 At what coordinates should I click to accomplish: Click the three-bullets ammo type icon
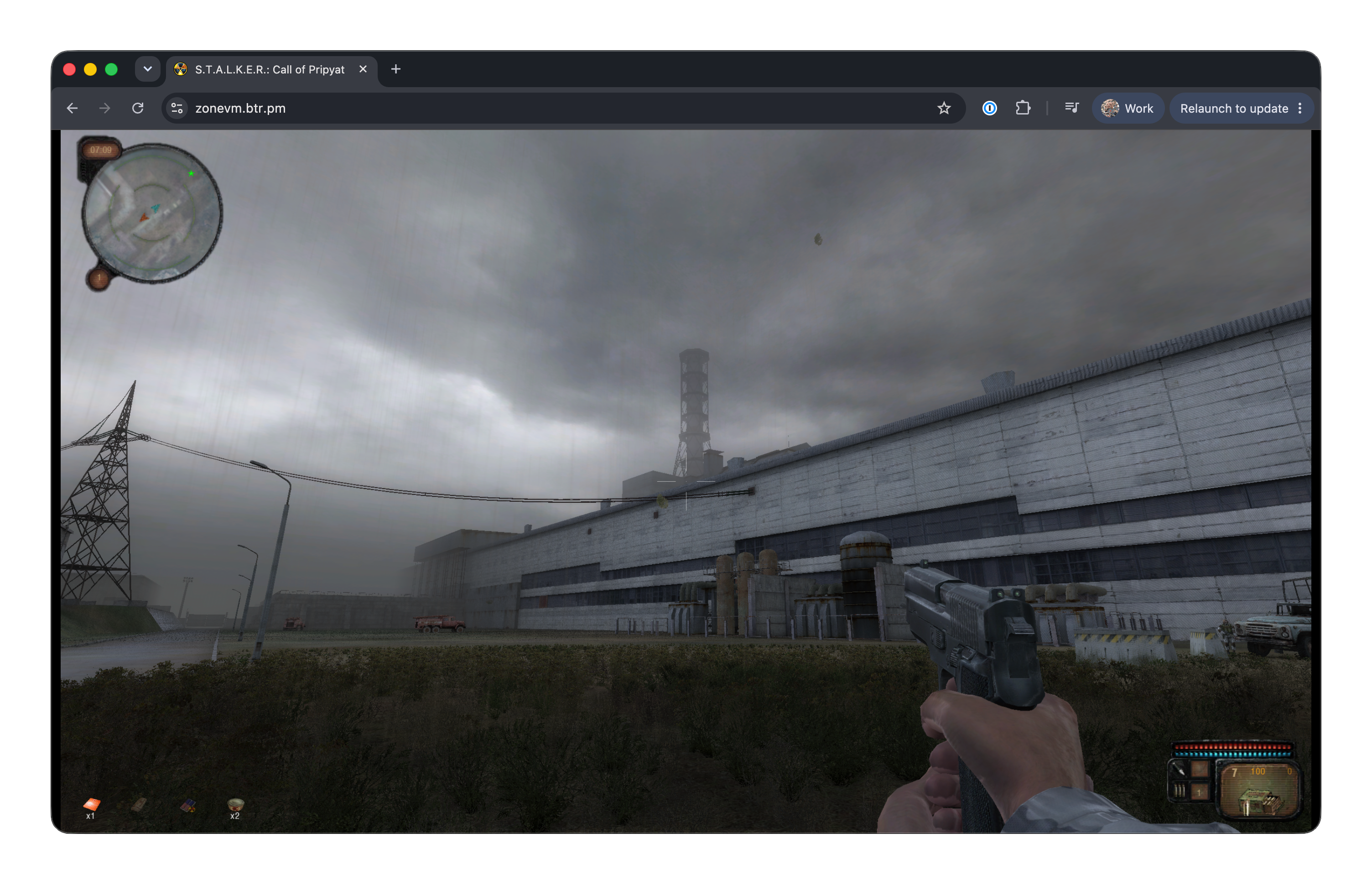(x=1179, y=791)
